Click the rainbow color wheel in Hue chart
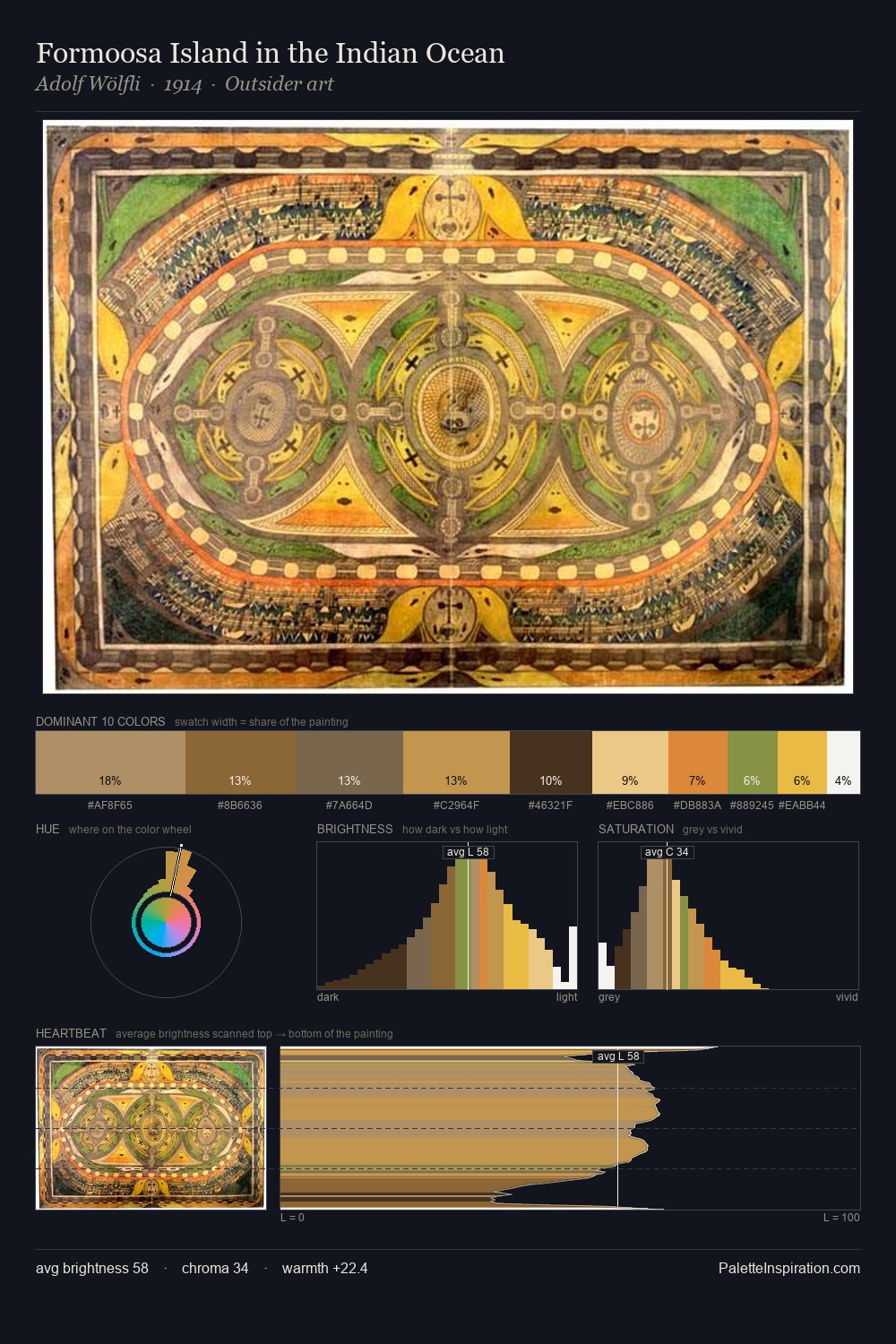The height and width of the screenshot is (1344, 896). (x=166, y=923)
